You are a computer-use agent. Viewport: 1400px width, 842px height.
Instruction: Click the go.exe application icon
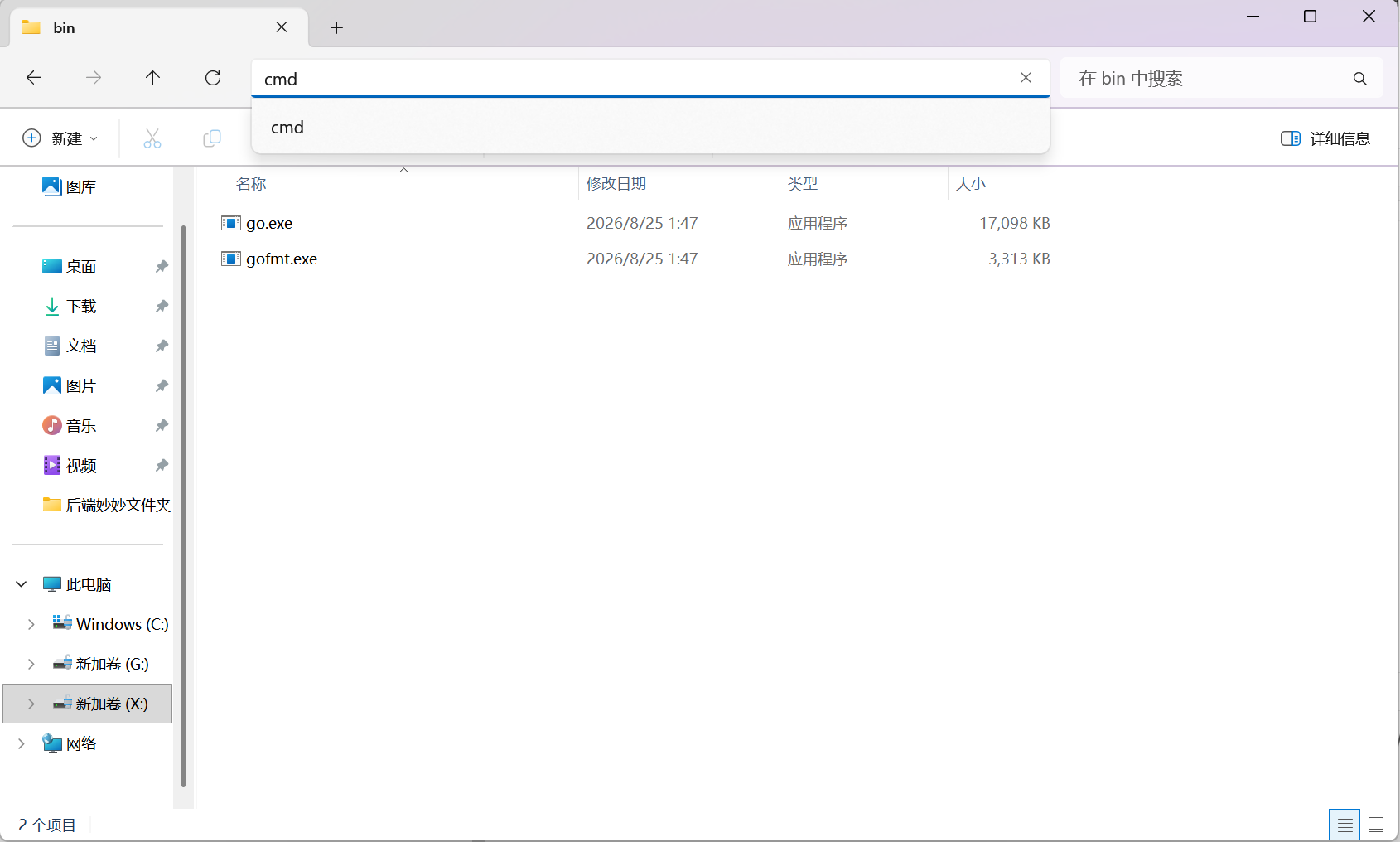tap(230, 223)
